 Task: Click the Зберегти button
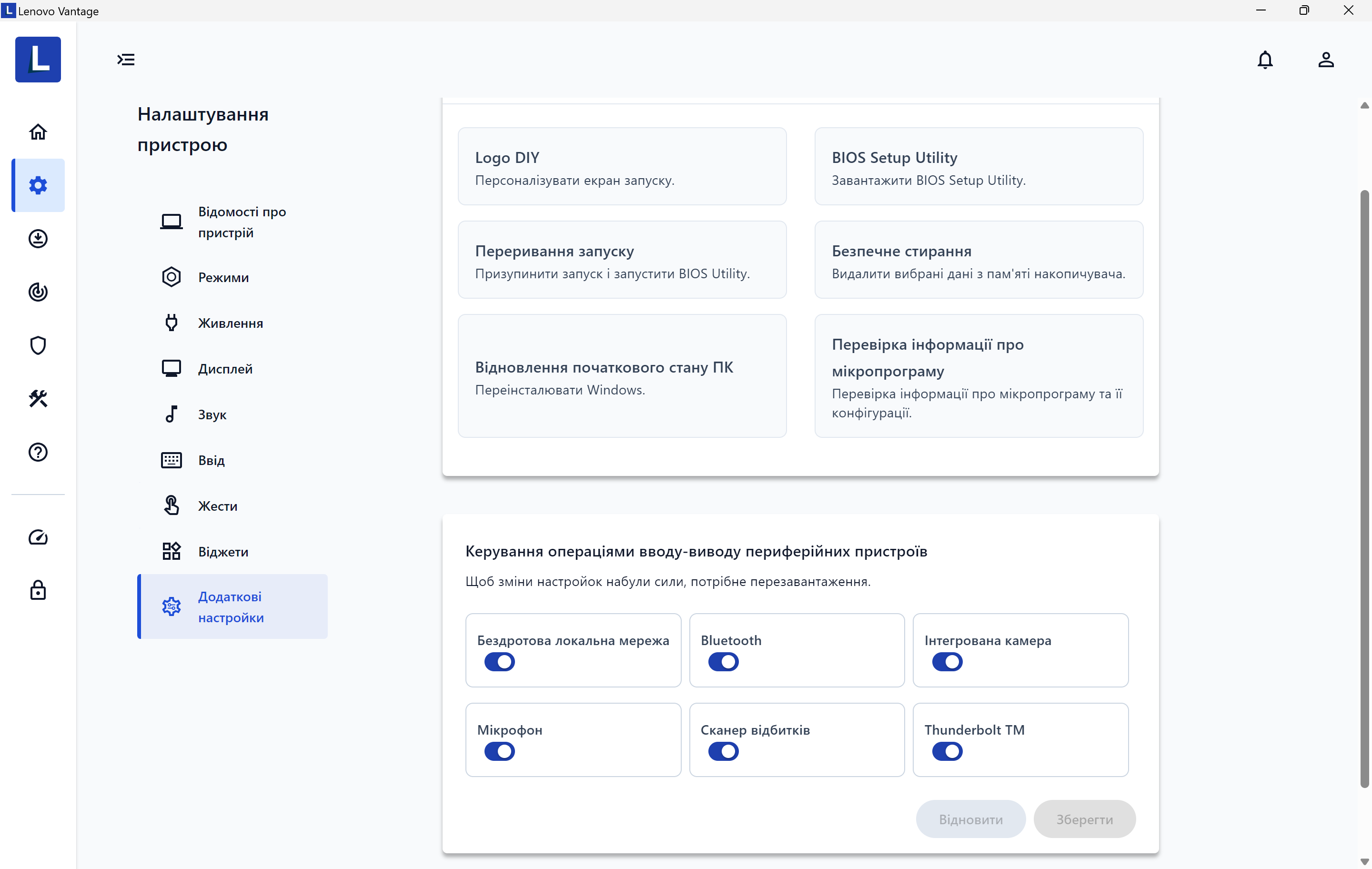point(1084,819)
